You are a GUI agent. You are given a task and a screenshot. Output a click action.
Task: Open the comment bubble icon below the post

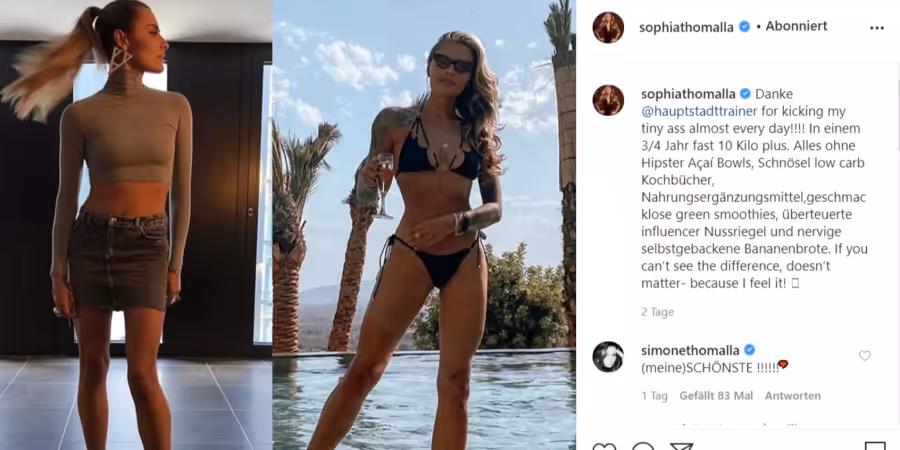(x=643, y=446)
